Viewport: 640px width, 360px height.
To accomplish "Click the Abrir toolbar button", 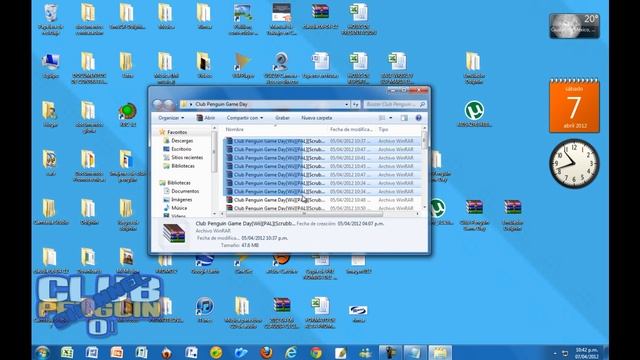I will (x=206, y=118).
